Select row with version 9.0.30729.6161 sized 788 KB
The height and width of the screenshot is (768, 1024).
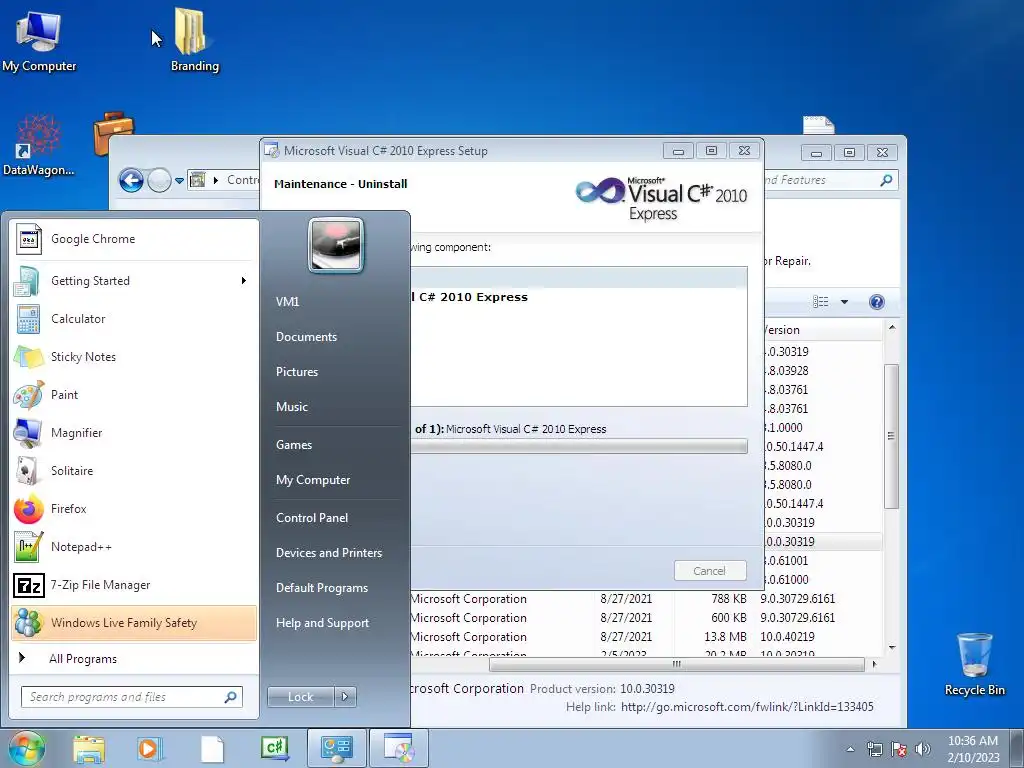pyautogui.click(x=647, y=599)
